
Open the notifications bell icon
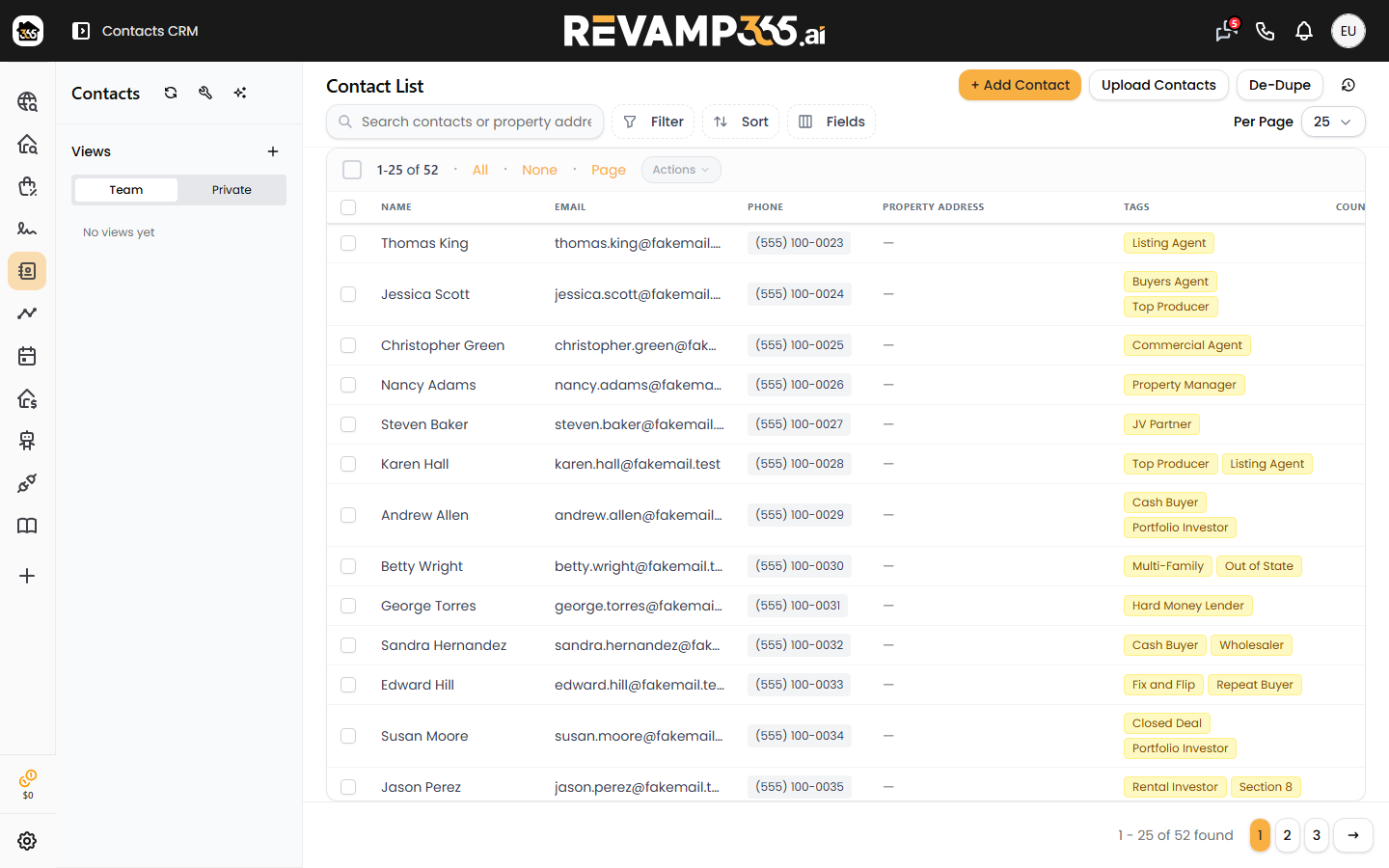pos(1304,31)
